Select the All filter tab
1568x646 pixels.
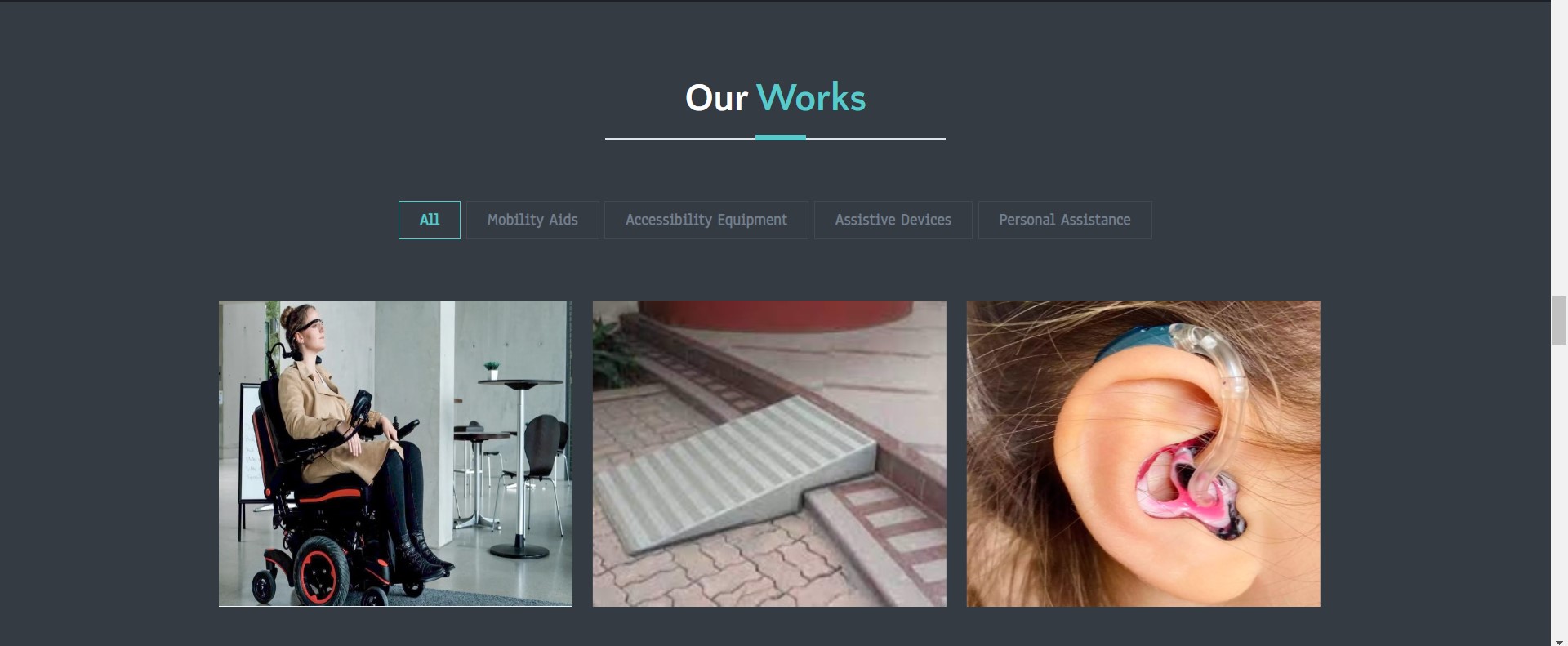tap(429, 220)
